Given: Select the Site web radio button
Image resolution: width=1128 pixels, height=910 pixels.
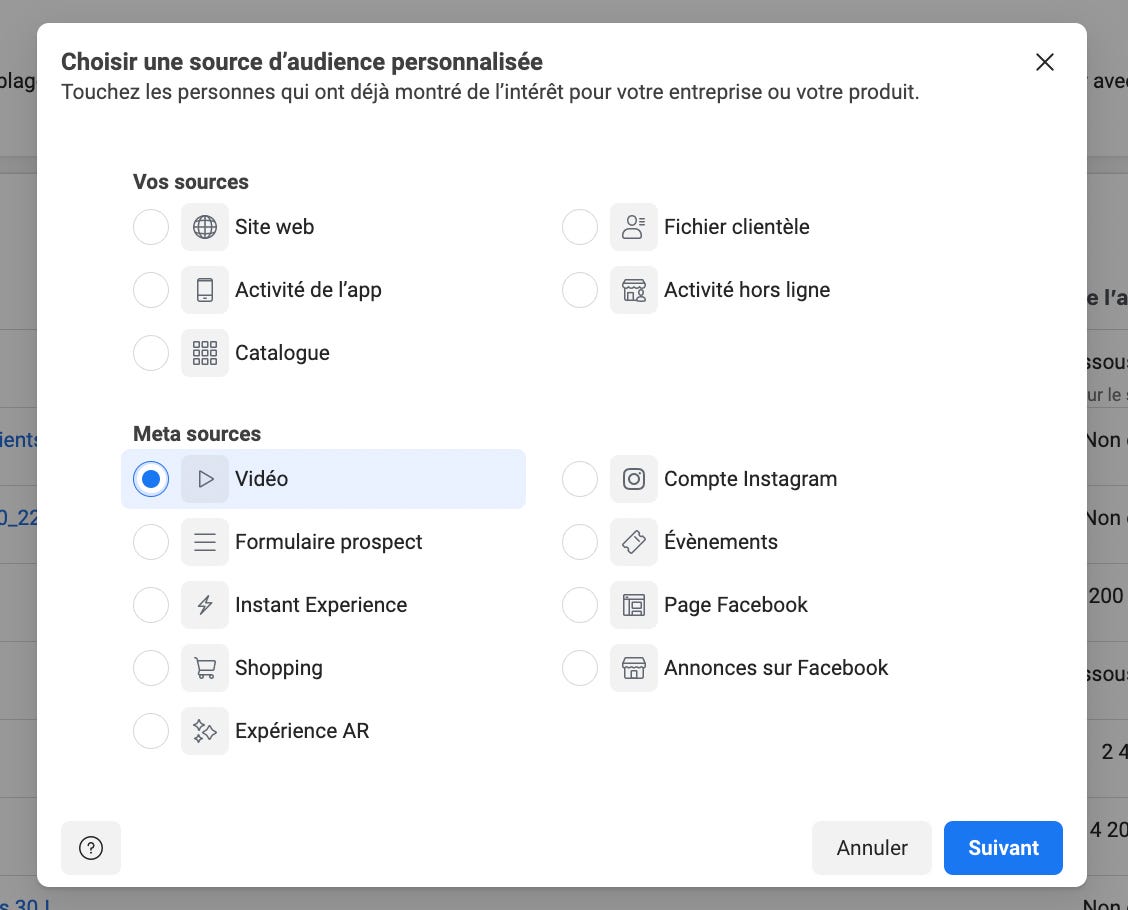Looking at the screenshot, I should pyautogui.click(x=151, y=227).
